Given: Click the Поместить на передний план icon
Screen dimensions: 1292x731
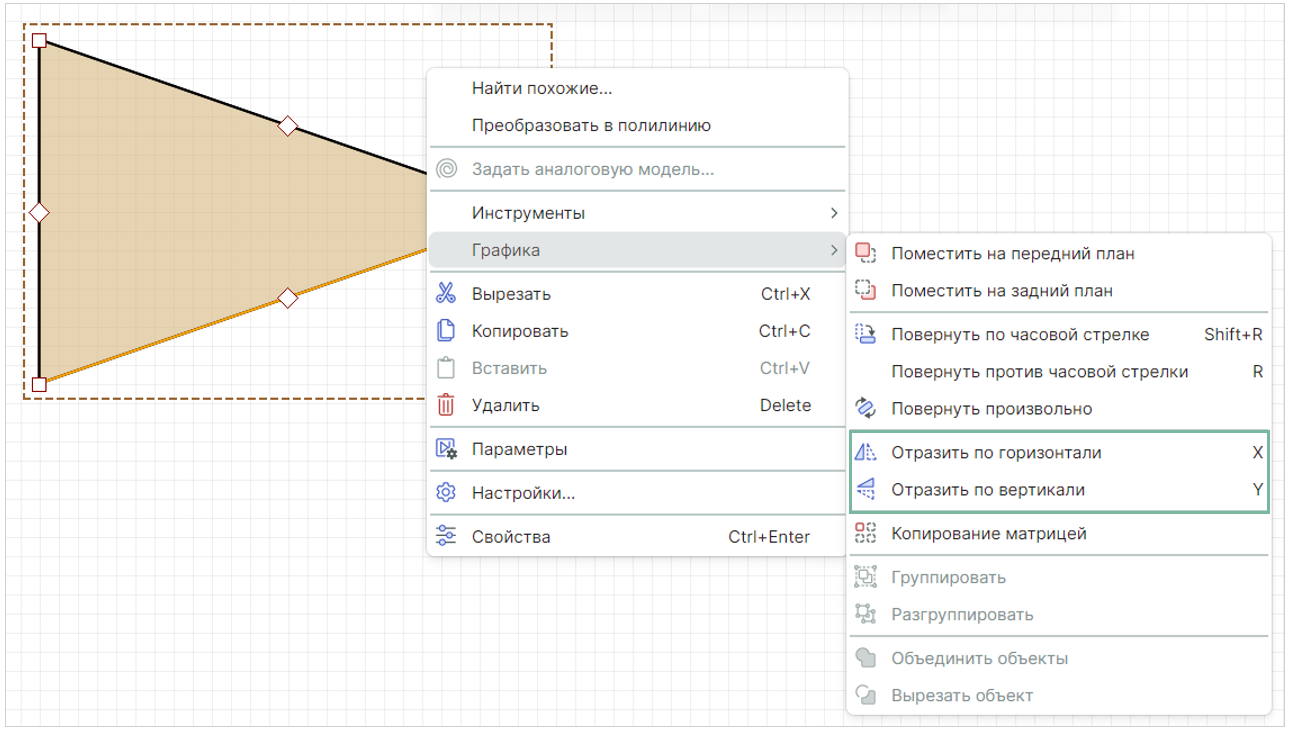Looking at the screenshot, I should (866, 254).
